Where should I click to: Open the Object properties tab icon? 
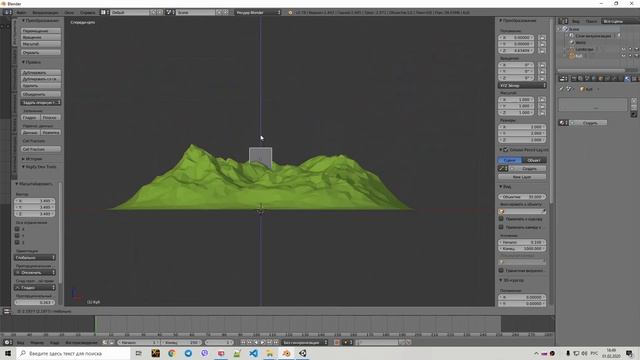[601, 78]
